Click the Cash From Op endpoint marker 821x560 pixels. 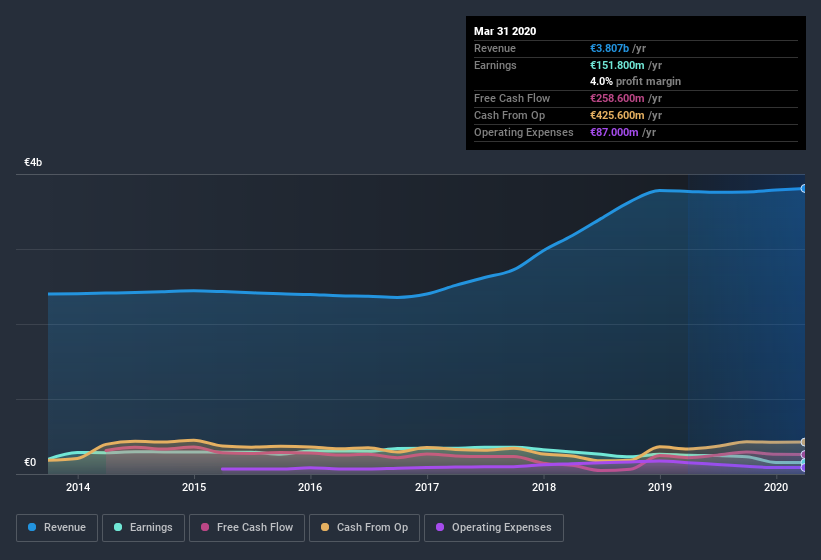[x=803, y=442]
